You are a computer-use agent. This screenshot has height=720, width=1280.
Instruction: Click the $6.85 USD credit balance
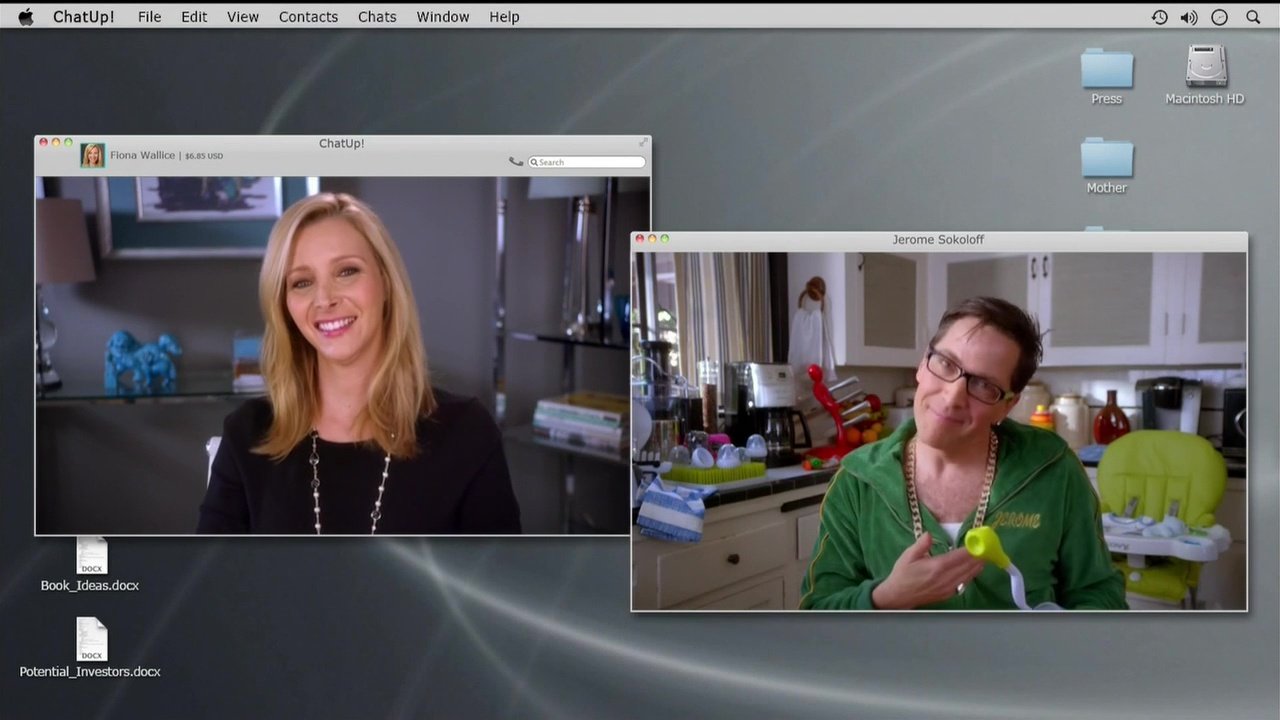[204, 156]
